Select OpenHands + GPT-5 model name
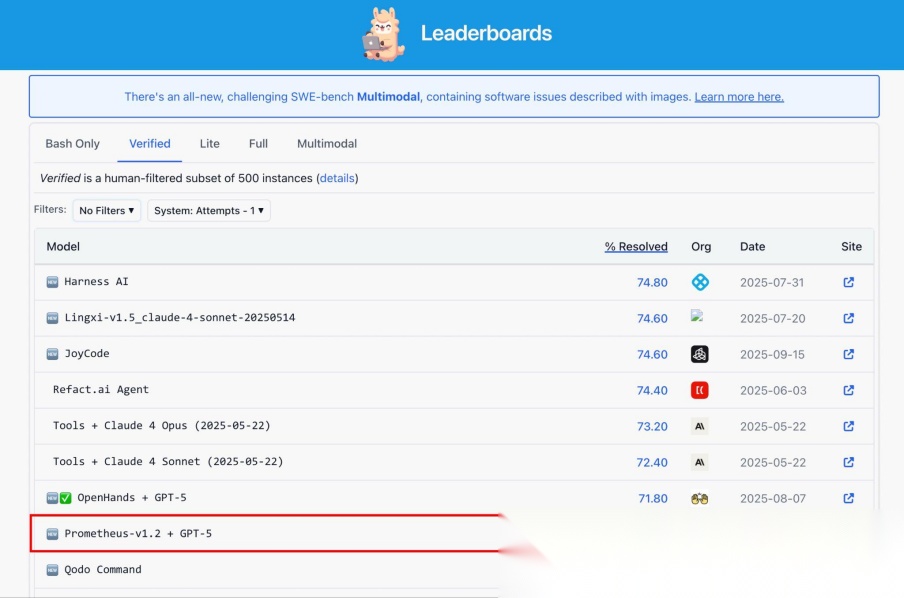 coord(132,498)
